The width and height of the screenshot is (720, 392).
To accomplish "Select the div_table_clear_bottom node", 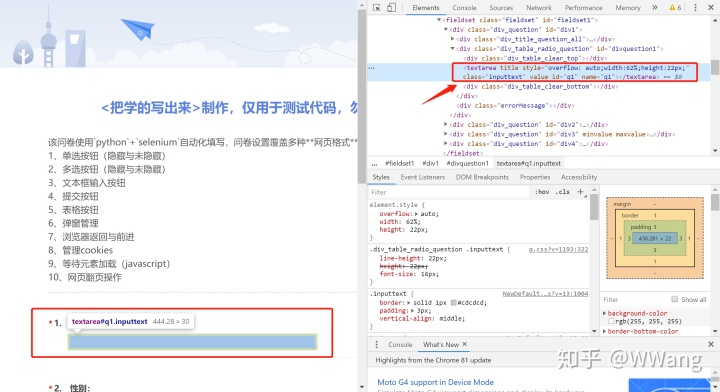I will click(x=540, y=86).
